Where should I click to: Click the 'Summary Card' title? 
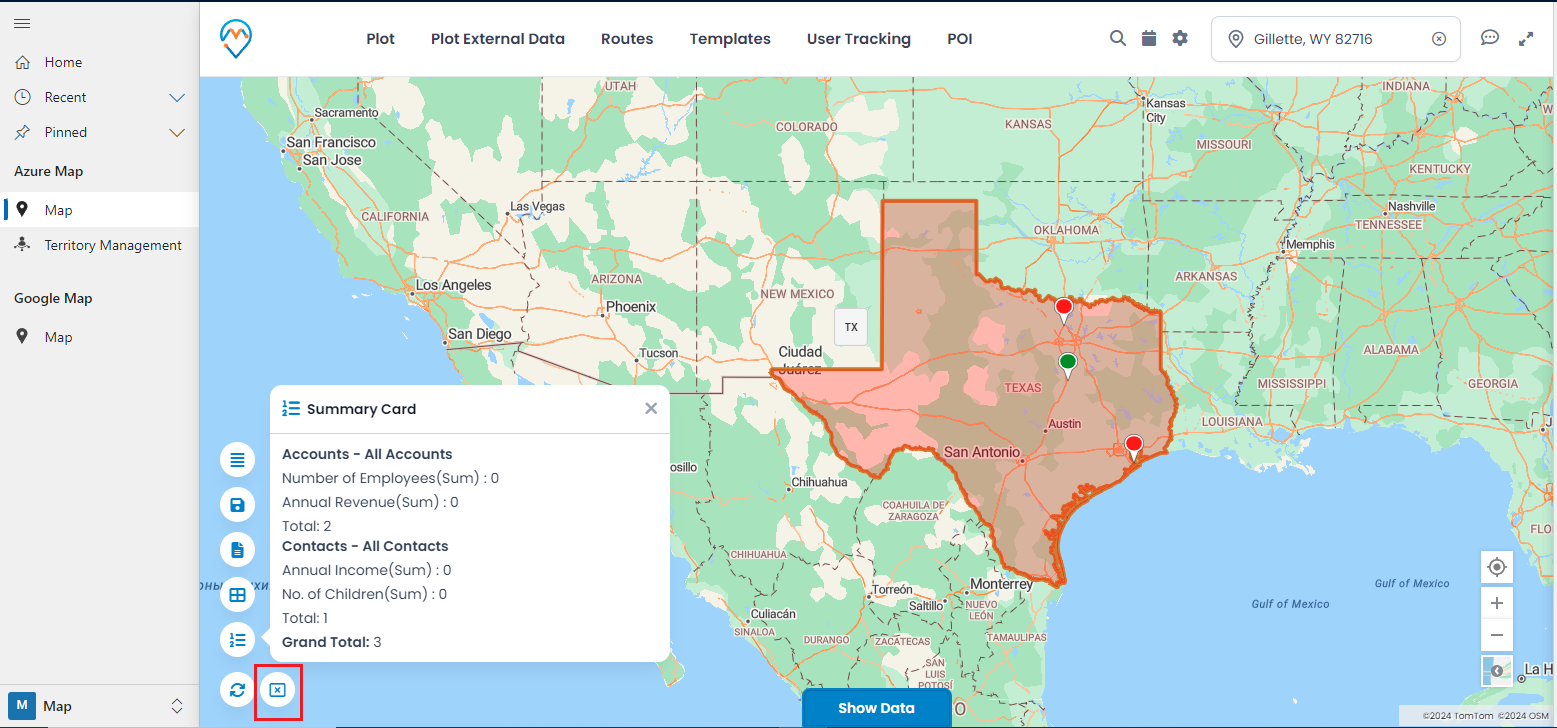(361, 409)
